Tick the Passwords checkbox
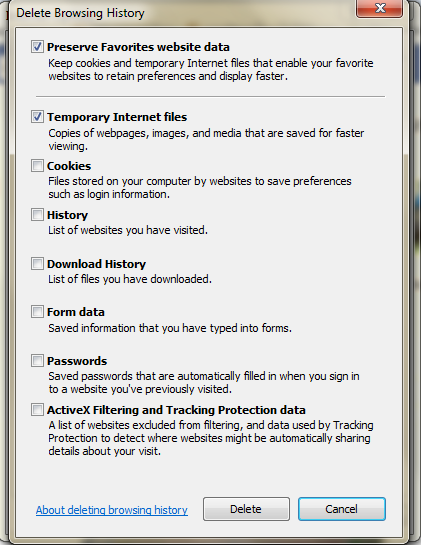421x545 pixels. 37,360
